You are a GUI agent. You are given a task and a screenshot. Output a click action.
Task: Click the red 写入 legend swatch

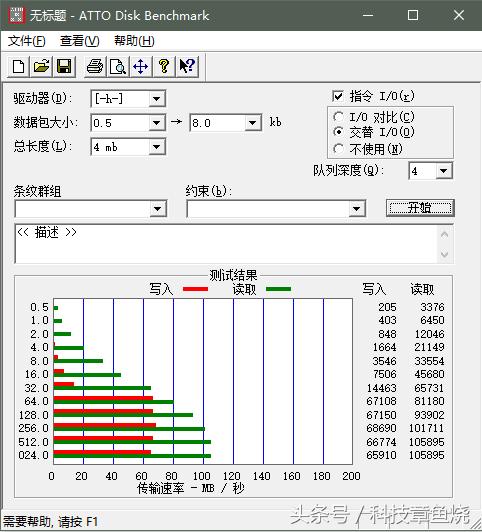pyautogui.click(x=195, y=289)
